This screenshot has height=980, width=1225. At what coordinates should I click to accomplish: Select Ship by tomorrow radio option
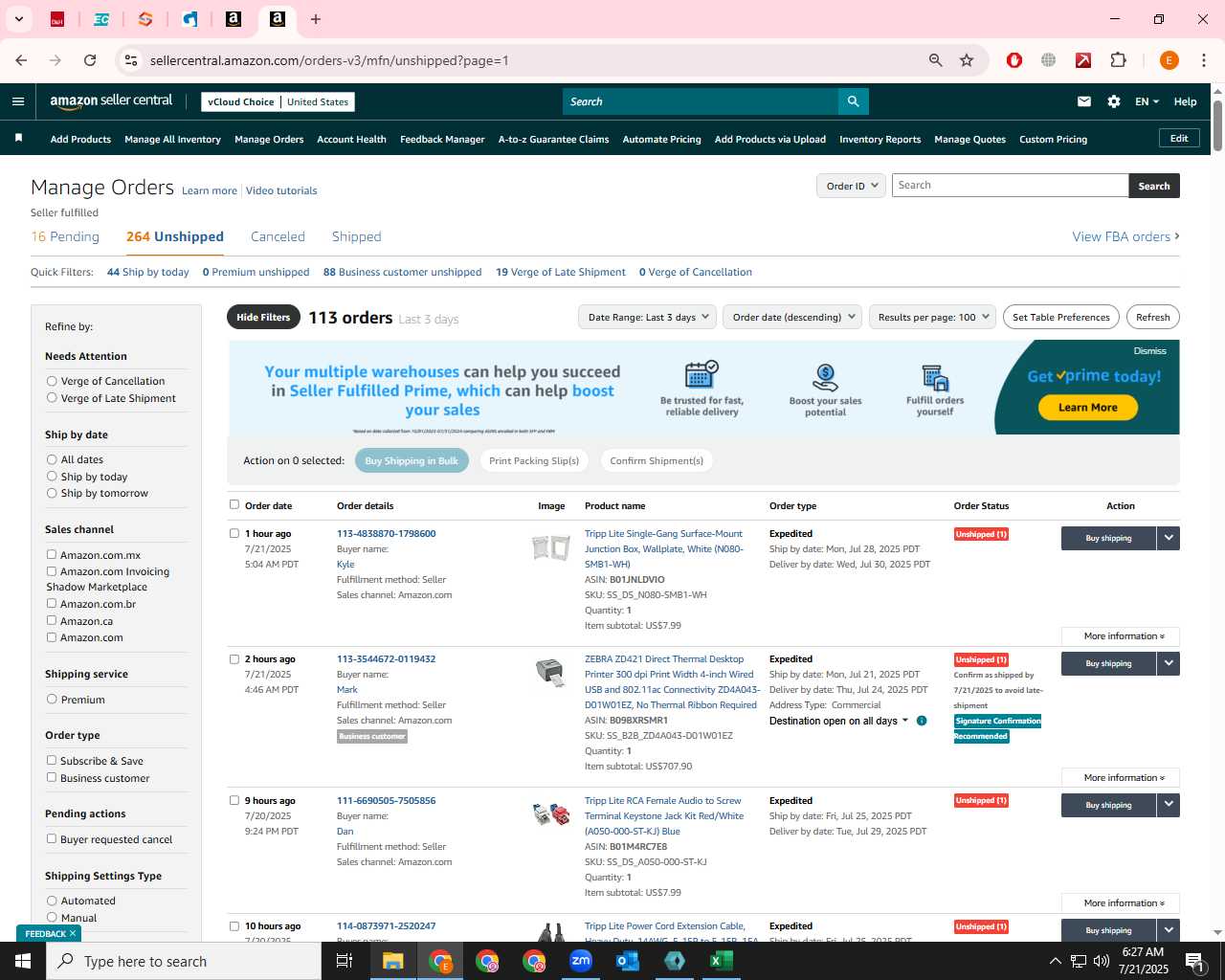pos(52,493)
